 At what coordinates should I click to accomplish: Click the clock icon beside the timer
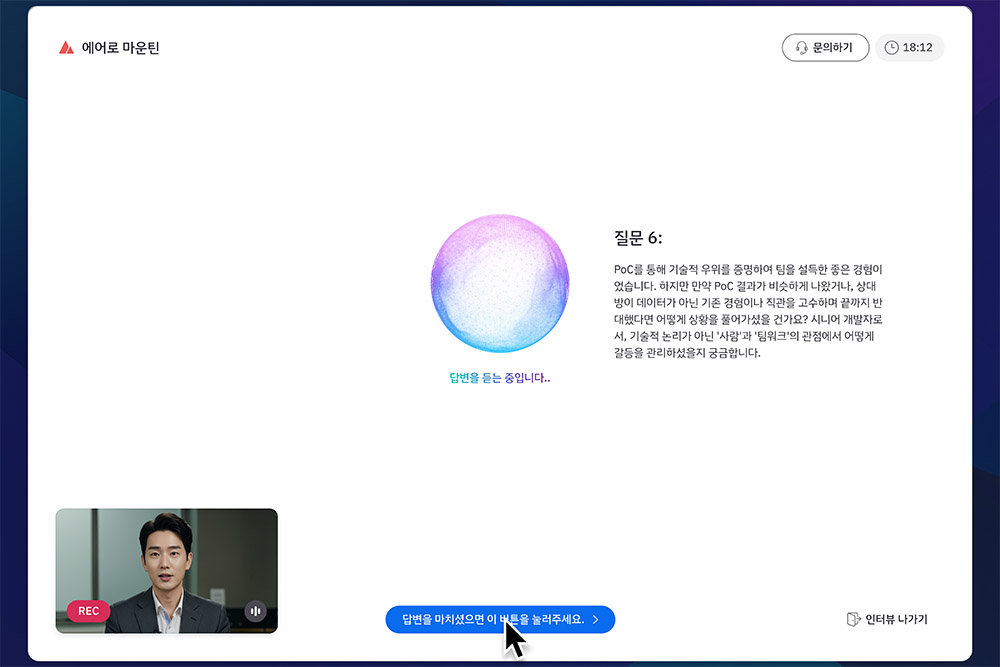(891, 48)
